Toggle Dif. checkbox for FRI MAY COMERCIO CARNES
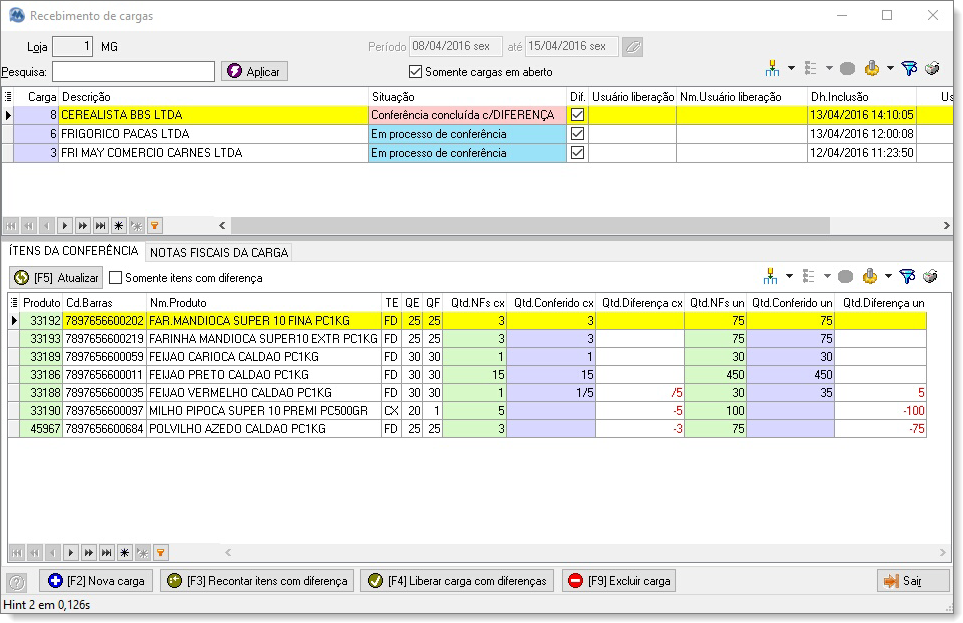 [x=577, y=152]
